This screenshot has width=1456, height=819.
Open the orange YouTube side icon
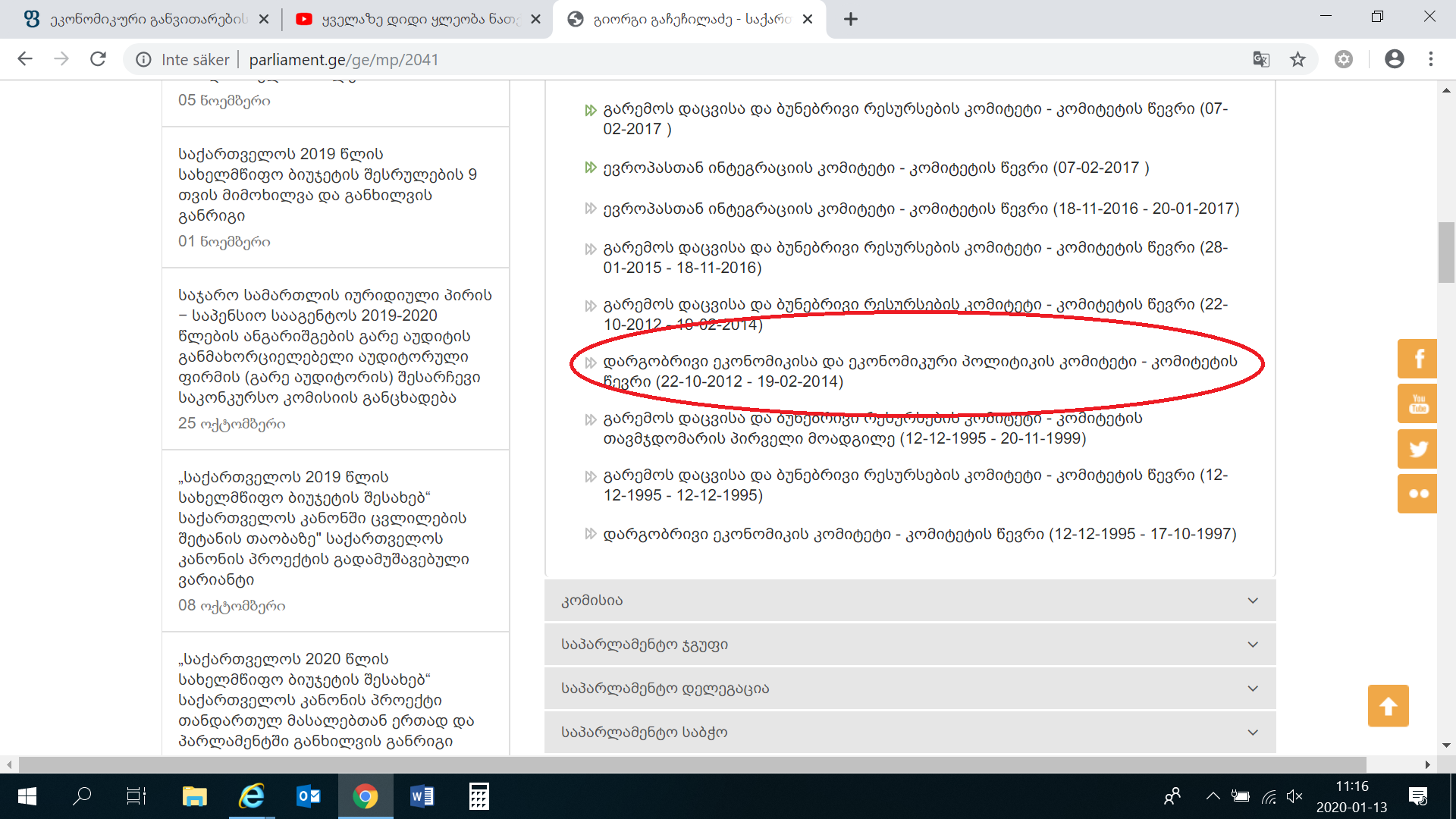1417,403
